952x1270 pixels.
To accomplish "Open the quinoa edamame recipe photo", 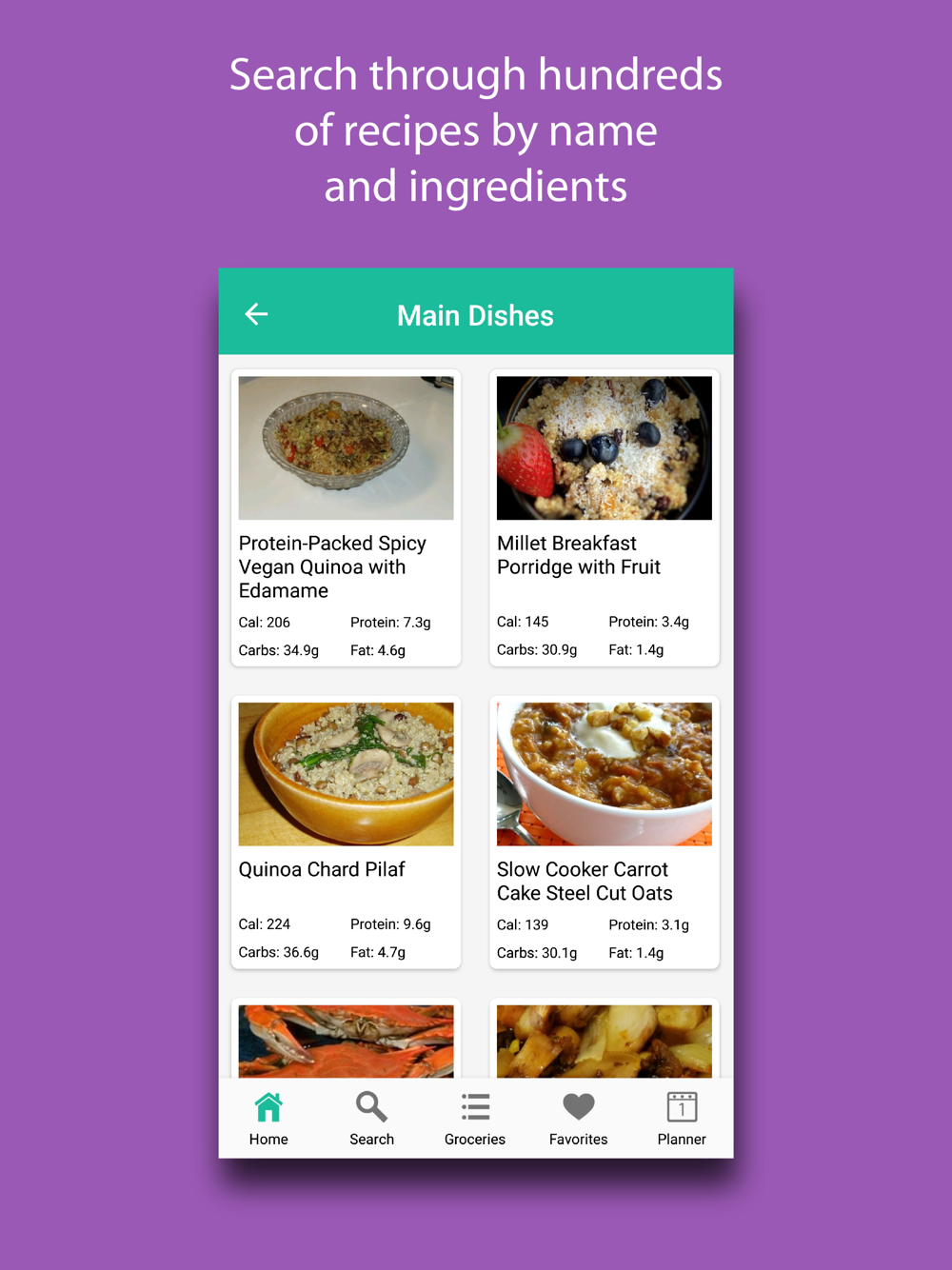I will (346, 447).
